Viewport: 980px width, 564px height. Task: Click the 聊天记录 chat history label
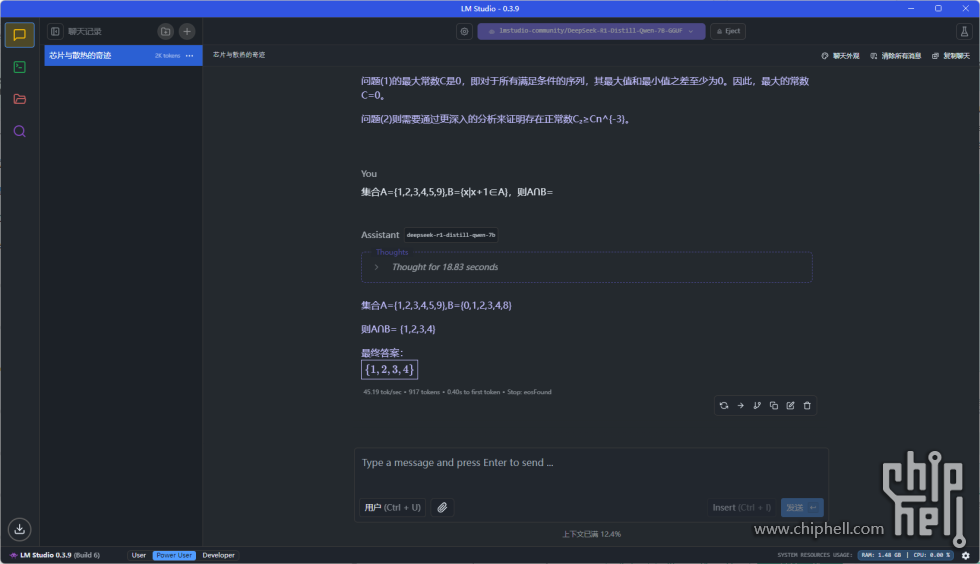(x=84, y=31)
